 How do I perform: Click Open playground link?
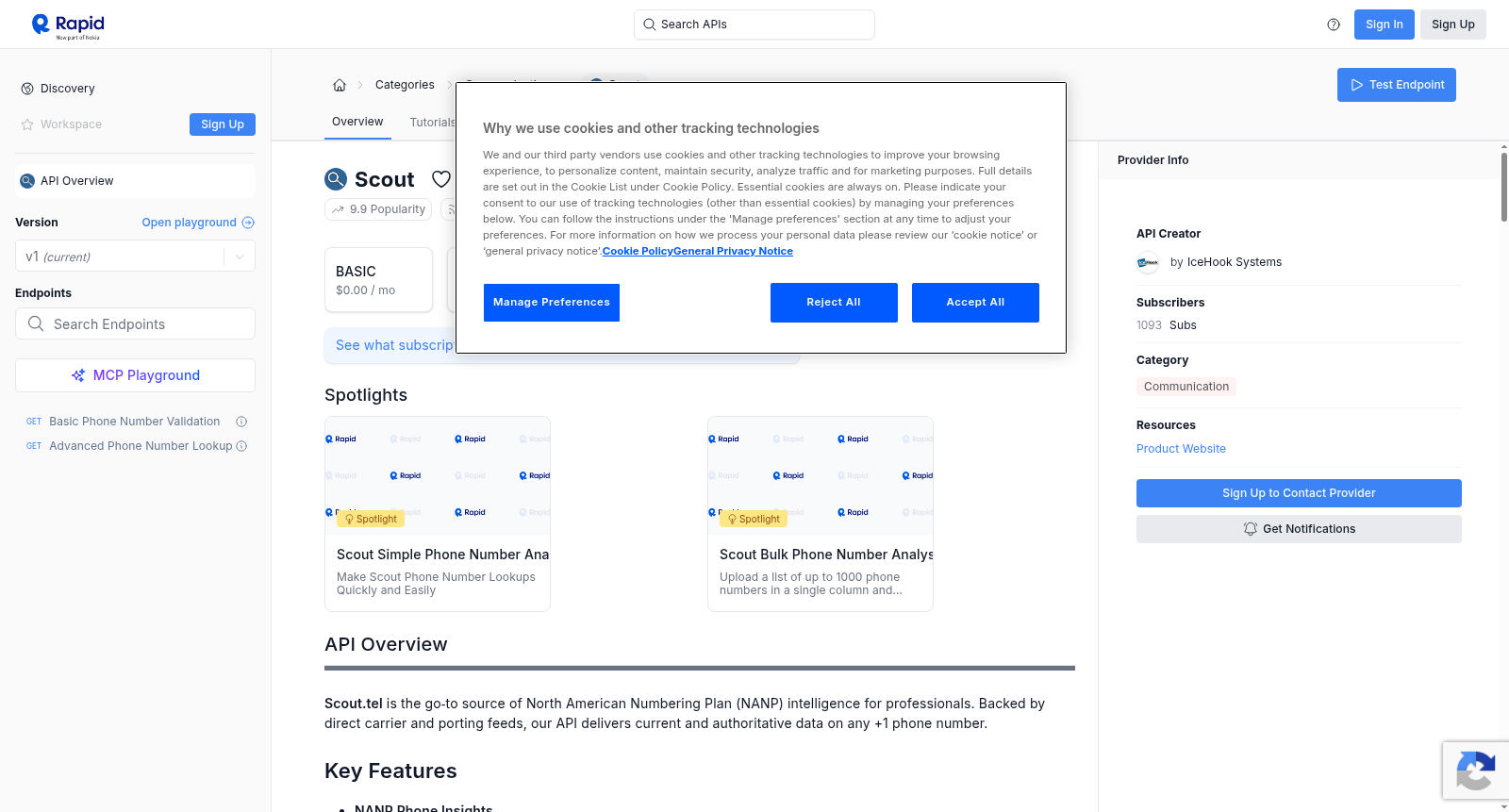[x=190, y=223]
